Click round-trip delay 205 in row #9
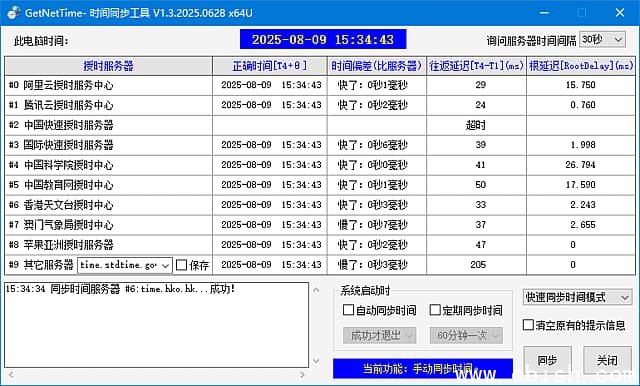The image size is (640, 386). click(x=478, y=265)
